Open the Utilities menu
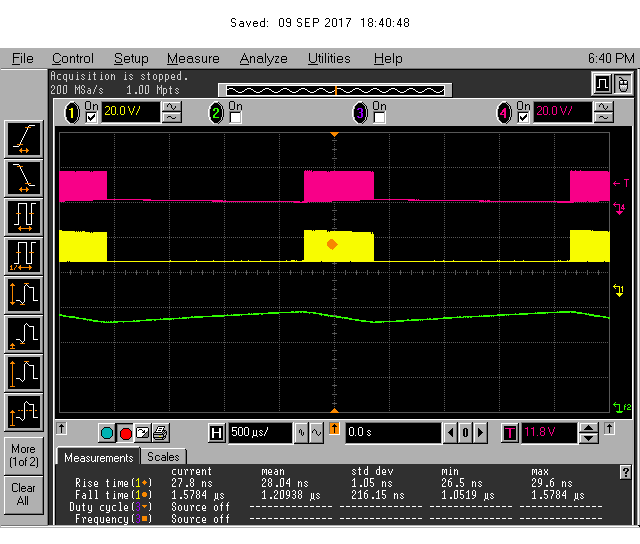640x544 pixels. click(x=329, y=59)
